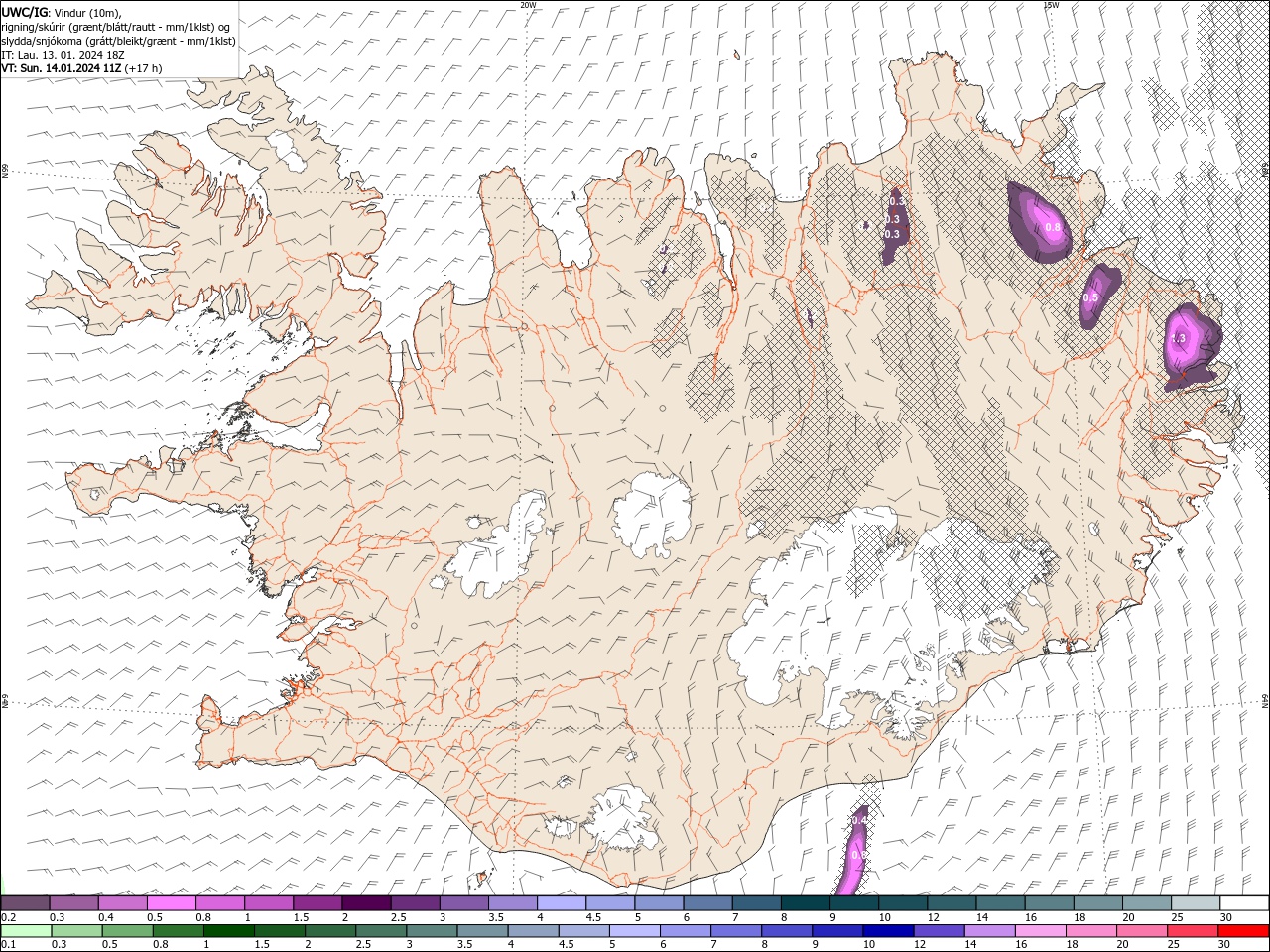
Task: Click the '20W' longitude label at top
Action: coord(528,5)
